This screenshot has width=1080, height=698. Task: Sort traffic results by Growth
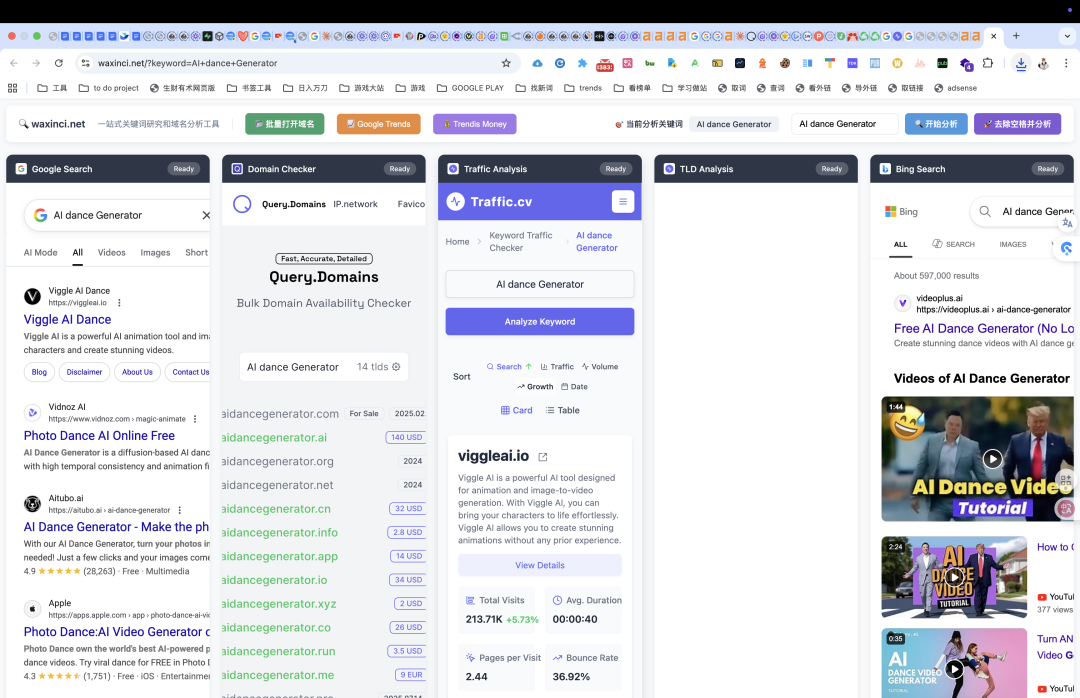coord(535,387)
